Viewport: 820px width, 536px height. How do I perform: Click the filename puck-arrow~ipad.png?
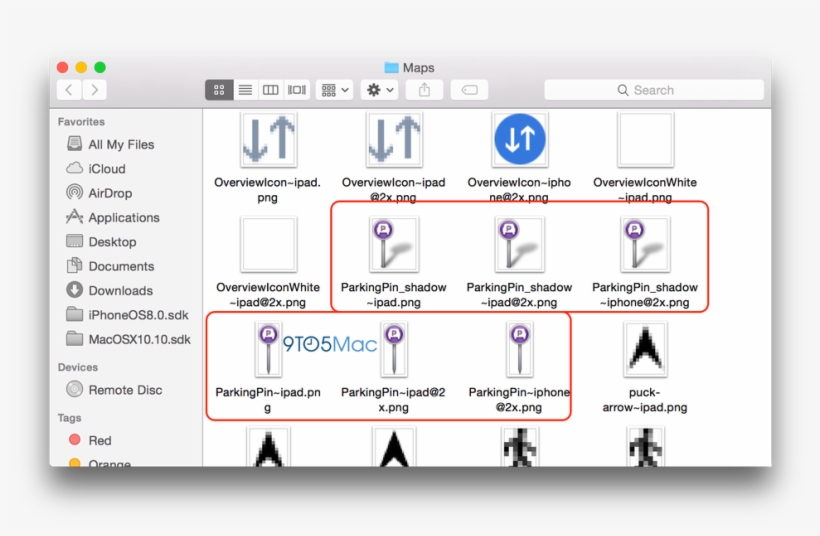pyautogui.click(x=645, y=400)
